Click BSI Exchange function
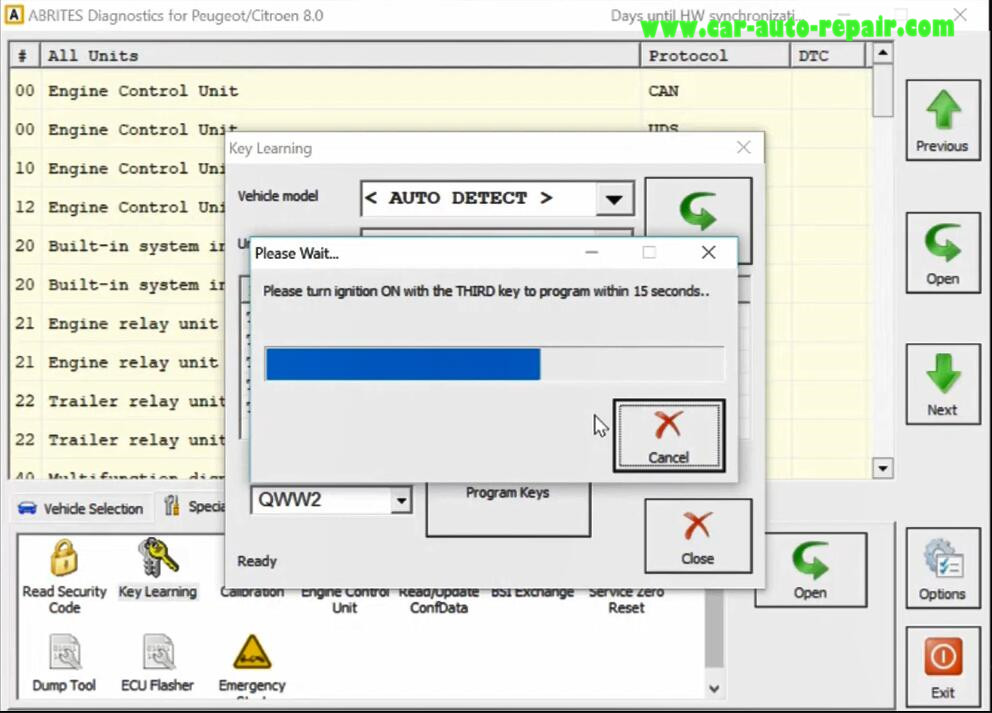Screen dimensions: 992x713 pos(532,592)
